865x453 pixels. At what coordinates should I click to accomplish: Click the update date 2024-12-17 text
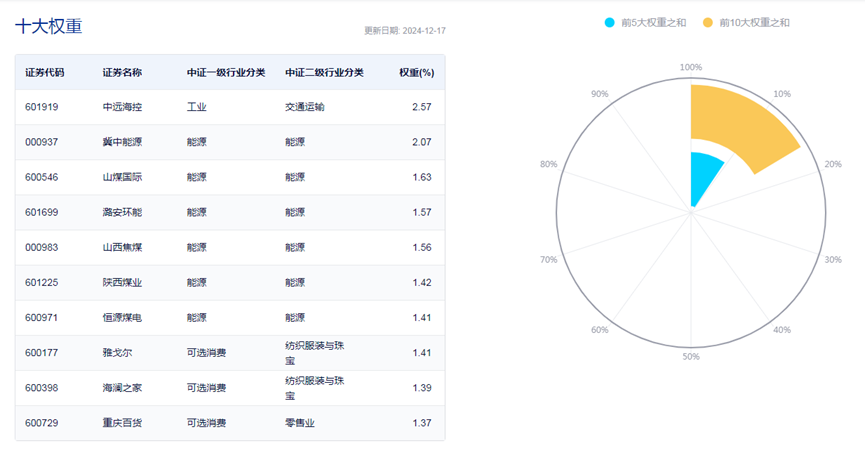[x=405, y=30]
